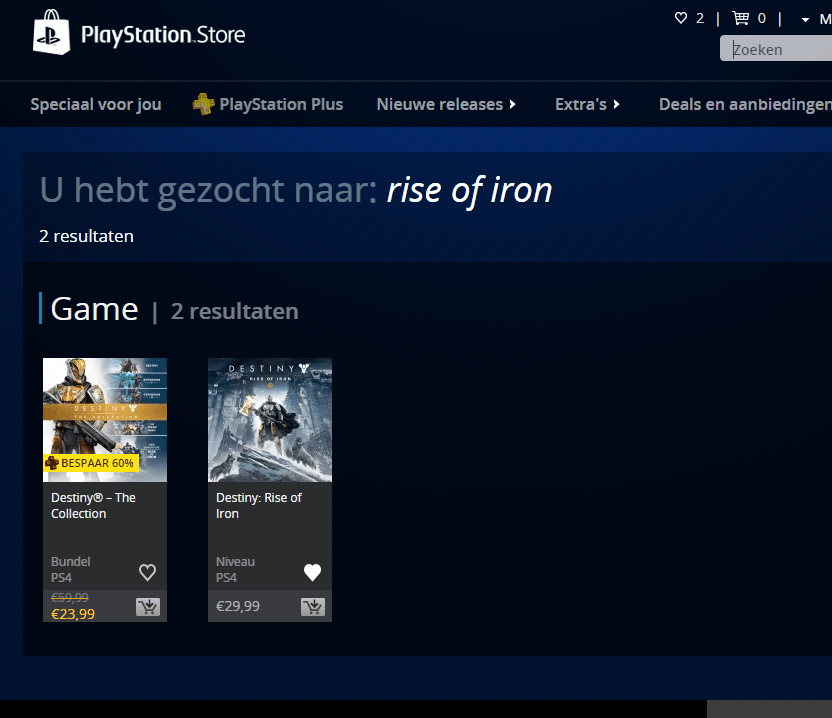Image resolution: width=832 pixels, height=718 pixels.
Task: Click the Bundel PS4 label
Action: click(x=71, y=569)
